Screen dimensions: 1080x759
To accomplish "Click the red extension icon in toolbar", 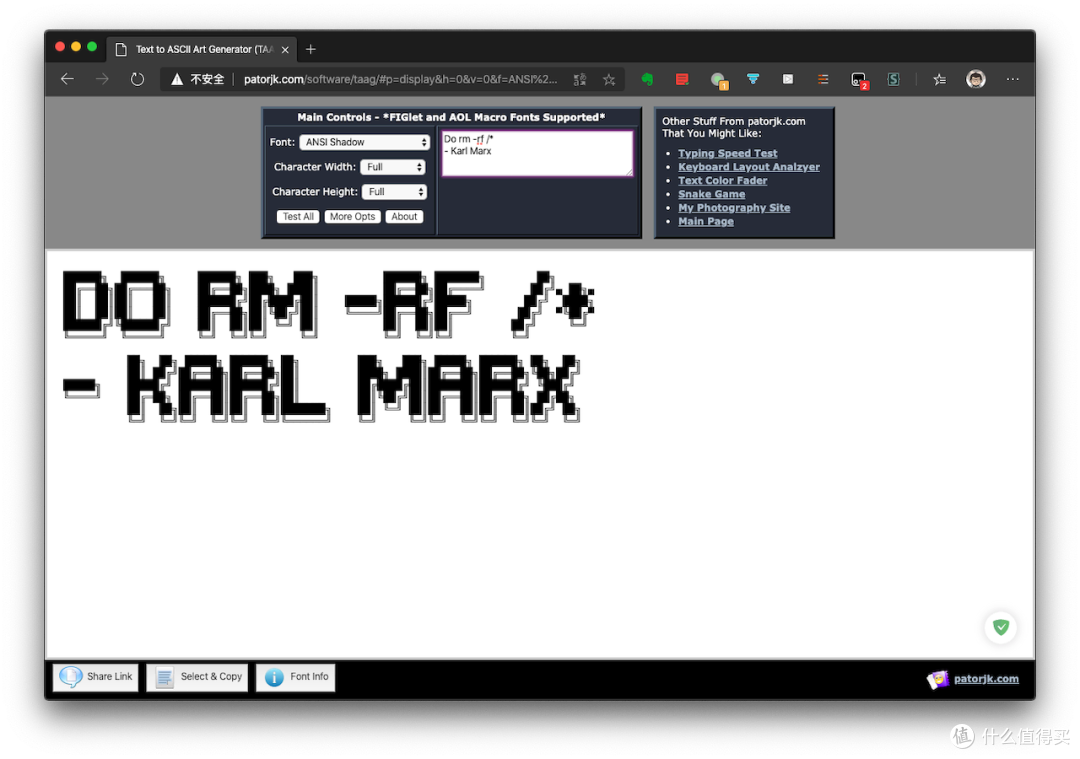I will [682, 79].
